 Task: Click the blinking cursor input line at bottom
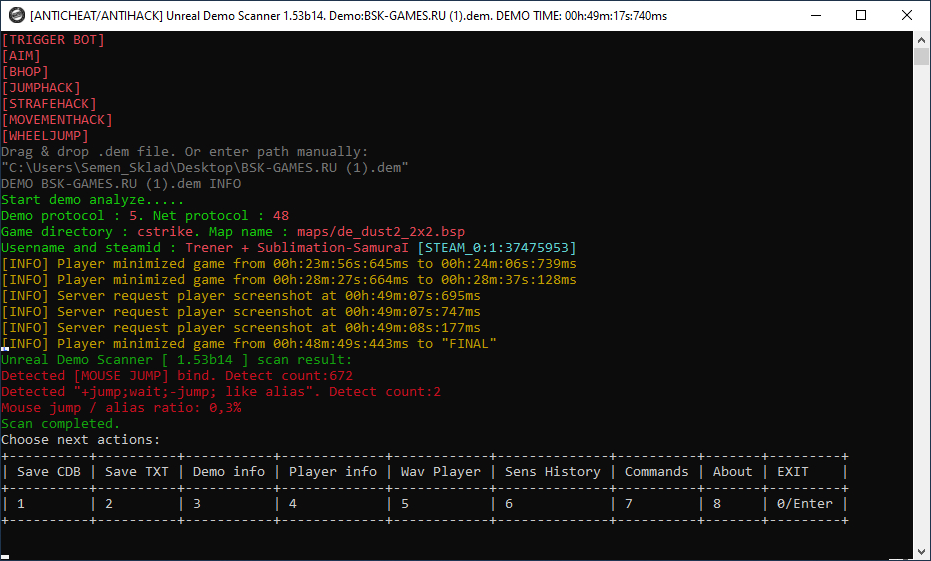point(5,557)
